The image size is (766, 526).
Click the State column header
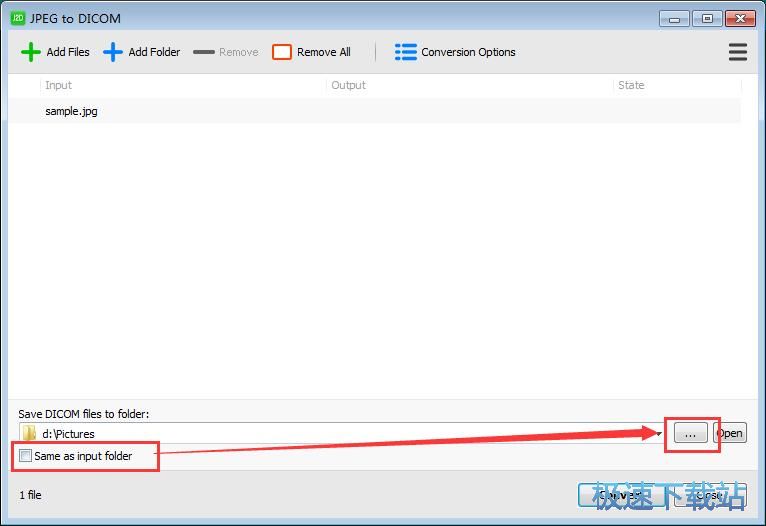click(631, 85)
